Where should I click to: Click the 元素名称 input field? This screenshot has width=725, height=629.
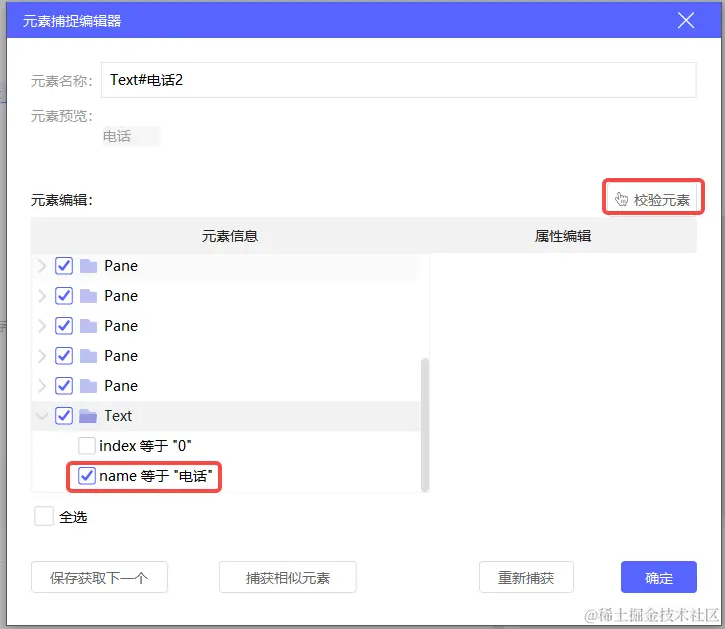pyautogui.click(x=399, y=80)
